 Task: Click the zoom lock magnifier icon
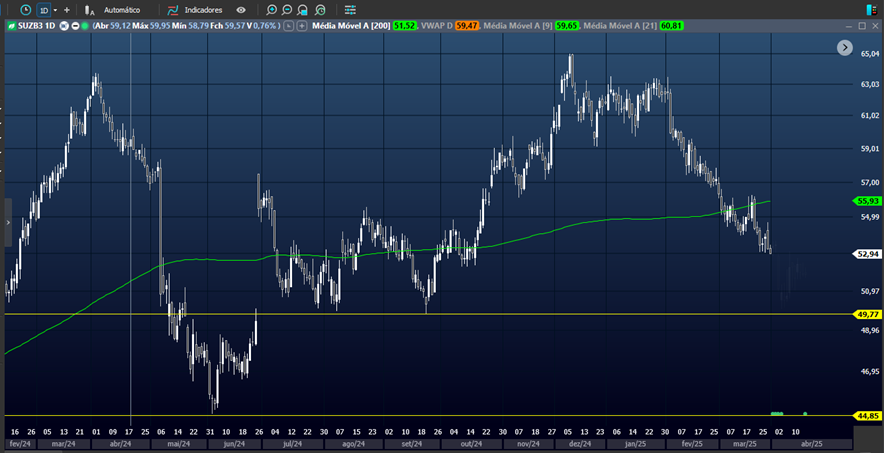(x=303, y=9)
